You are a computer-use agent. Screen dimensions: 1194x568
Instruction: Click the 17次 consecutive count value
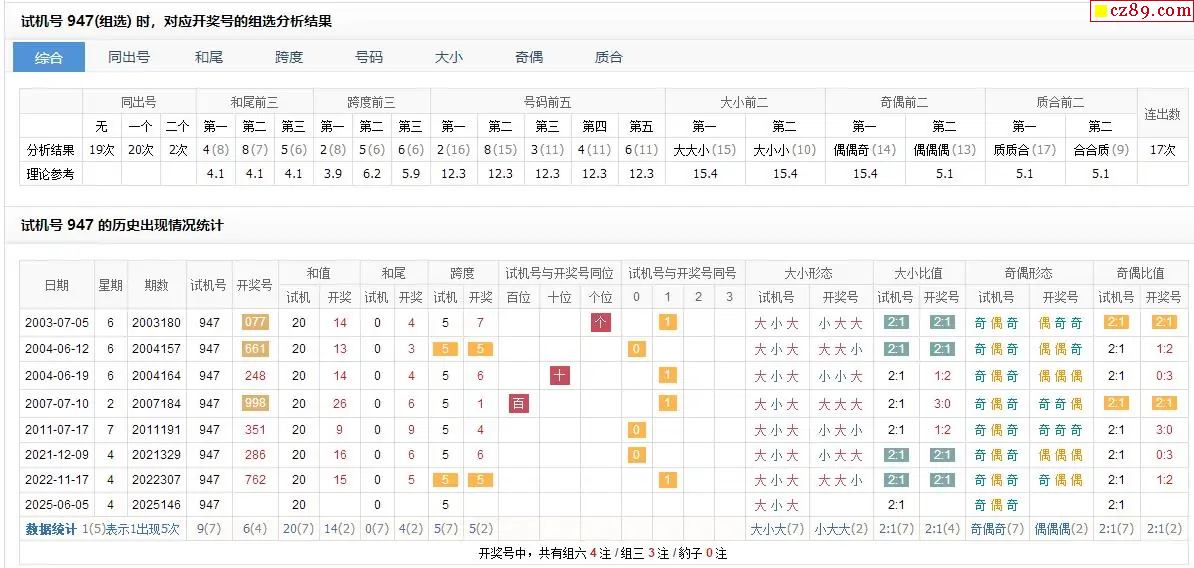click(1163, 150)
